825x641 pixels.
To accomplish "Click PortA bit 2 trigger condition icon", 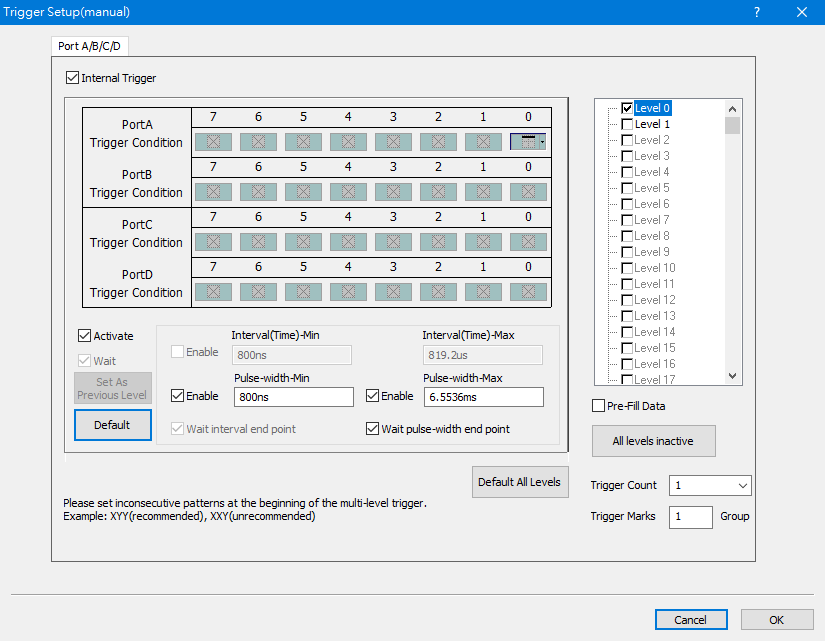I will point(438,142).
